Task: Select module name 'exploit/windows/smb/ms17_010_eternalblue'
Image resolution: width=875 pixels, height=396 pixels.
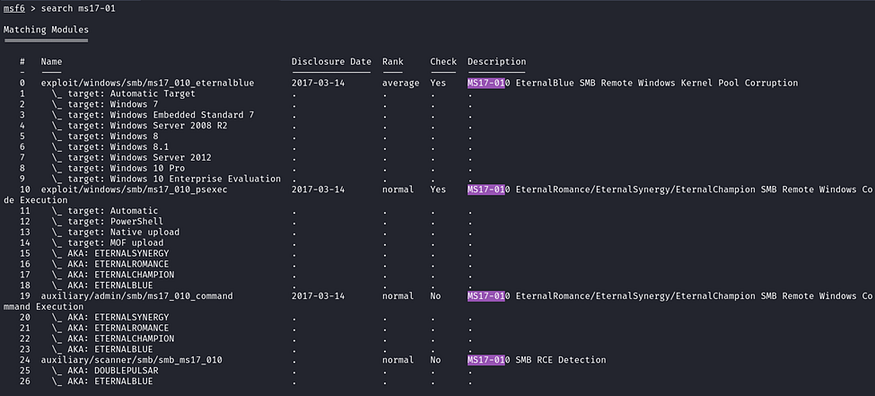Action: coord(147,83)
